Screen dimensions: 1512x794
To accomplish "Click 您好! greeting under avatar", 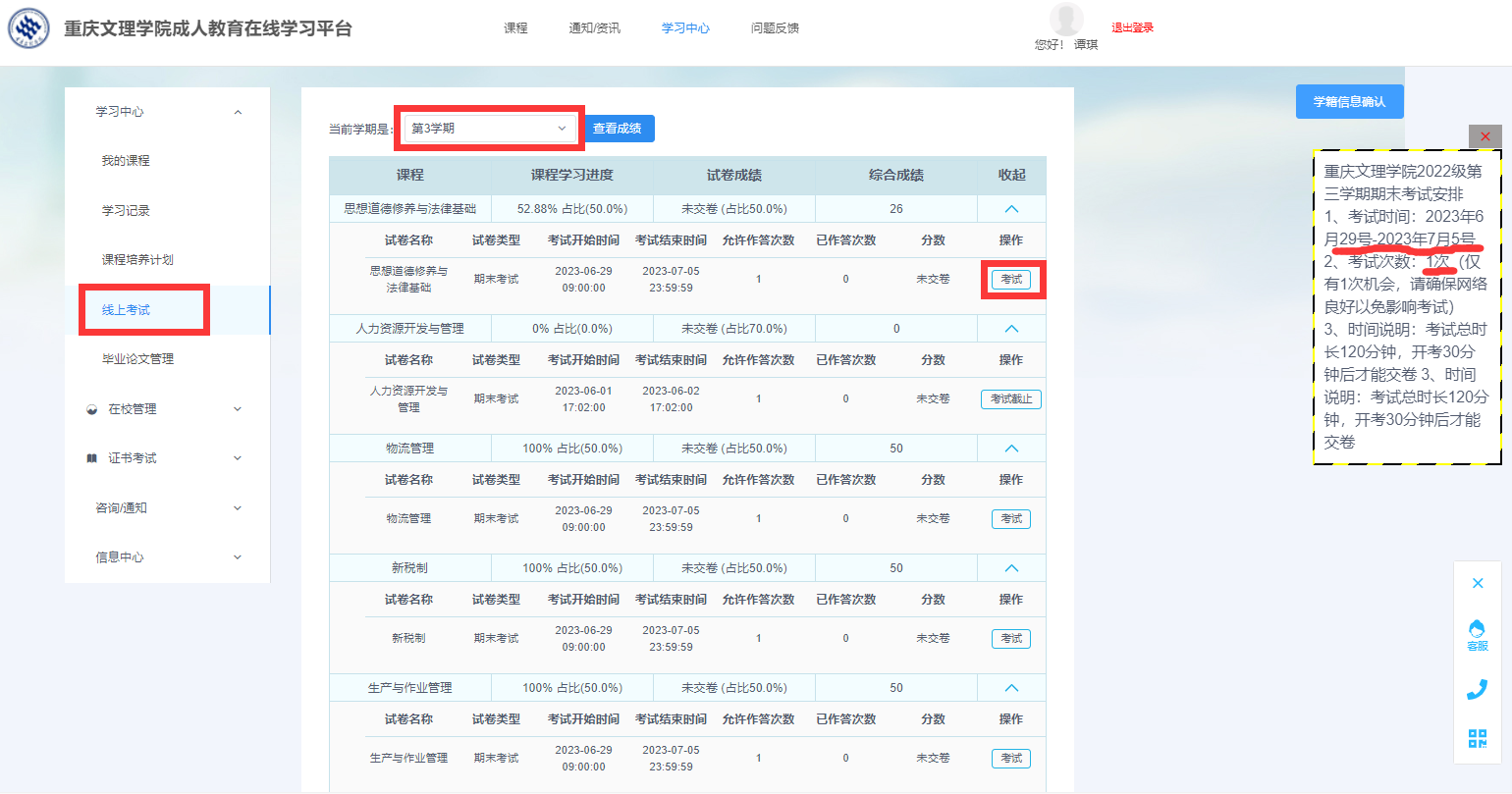I will (1050, 45).
